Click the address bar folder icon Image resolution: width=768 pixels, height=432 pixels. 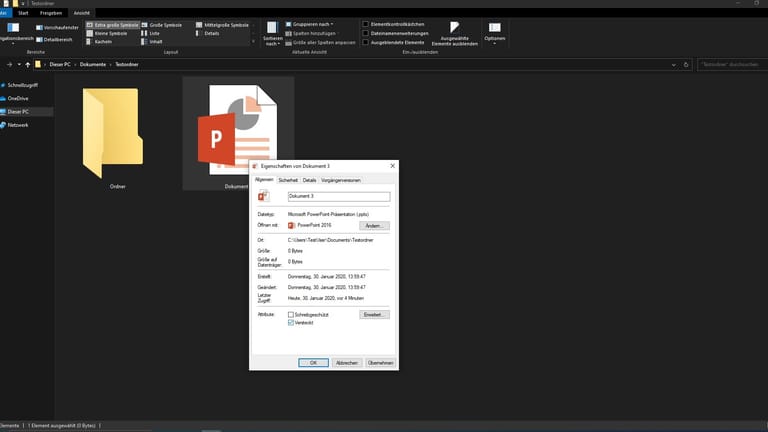[x=38, y=64]
